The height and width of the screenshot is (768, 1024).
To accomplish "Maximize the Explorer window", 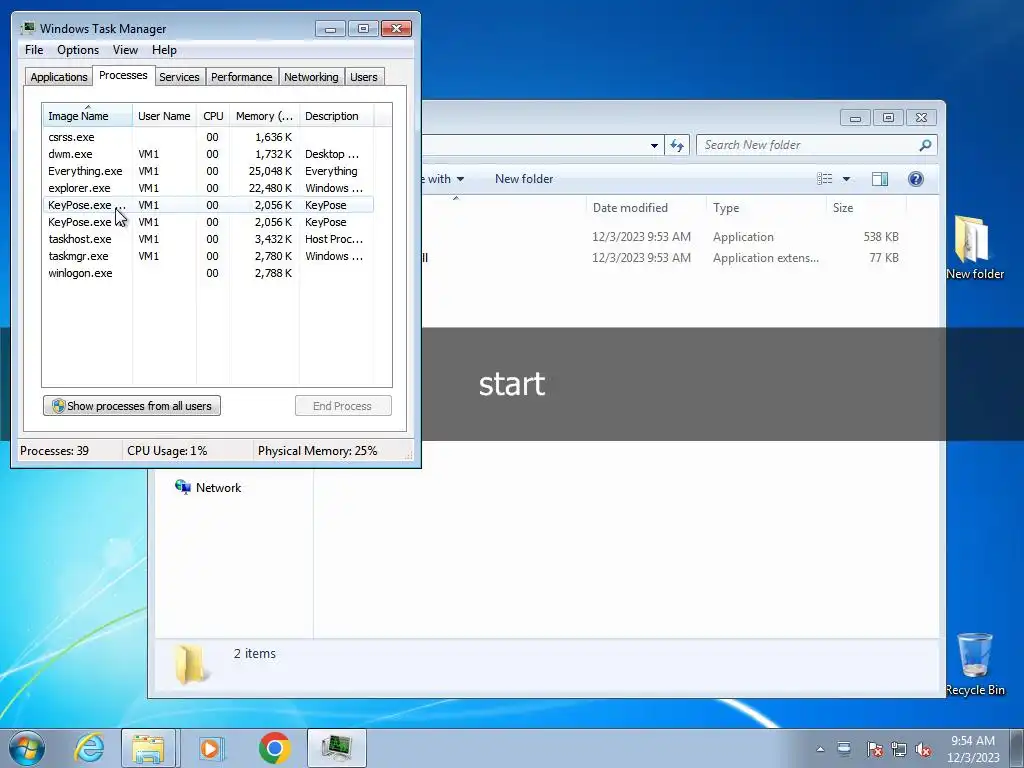I will coord(888,118).
